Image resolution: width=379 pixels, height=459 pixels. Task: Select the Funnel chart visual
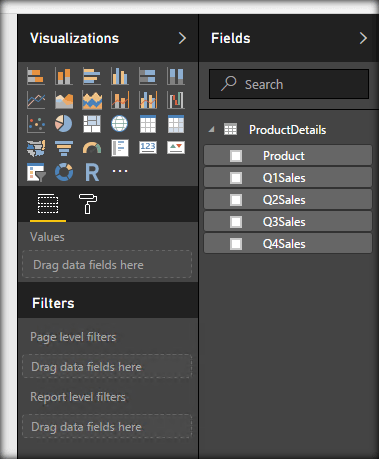[64, 148]
